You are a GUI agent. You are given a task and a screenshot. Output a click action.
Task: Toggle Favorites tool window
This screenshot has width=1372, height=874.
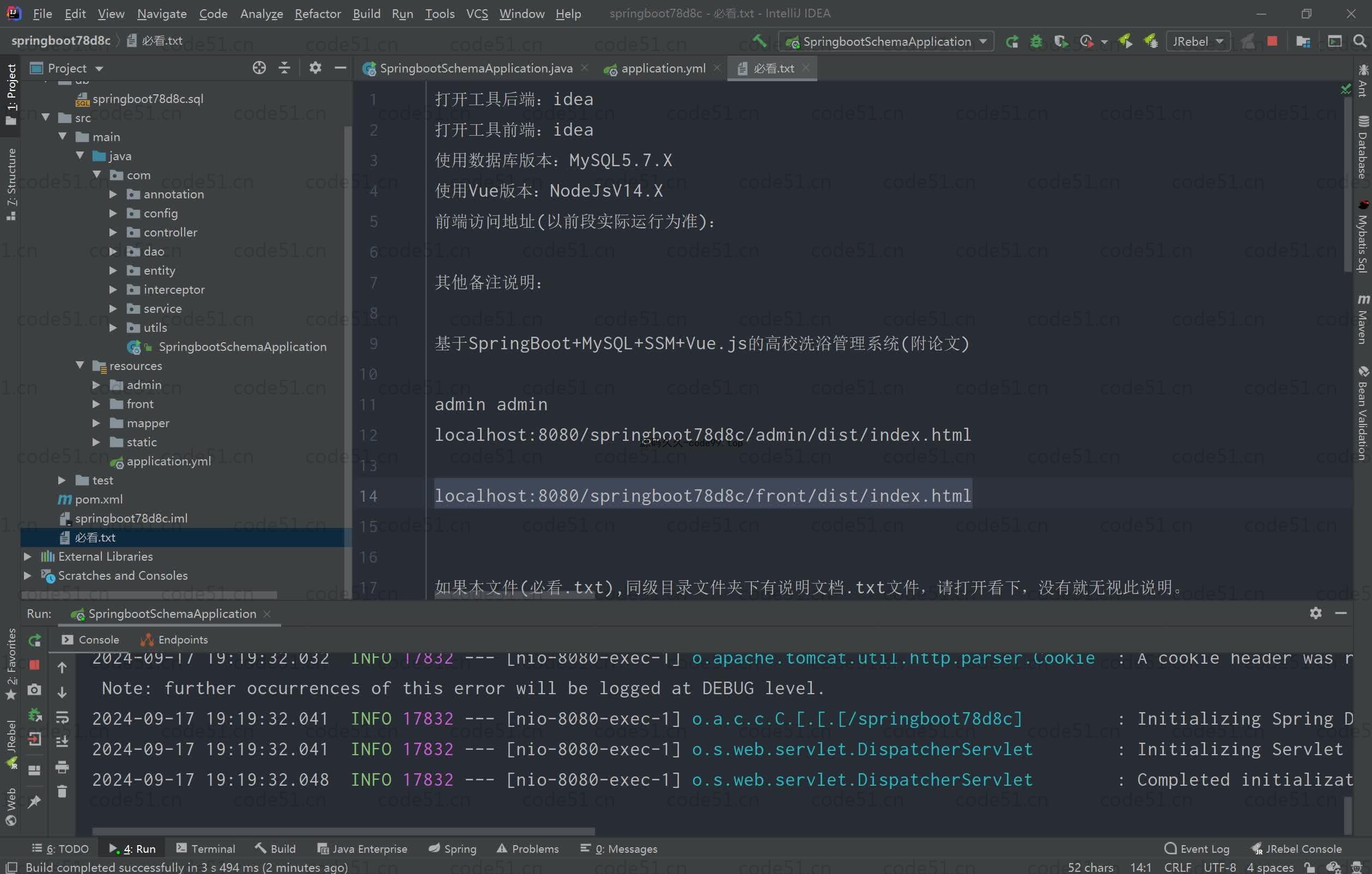tap(11, 664)
